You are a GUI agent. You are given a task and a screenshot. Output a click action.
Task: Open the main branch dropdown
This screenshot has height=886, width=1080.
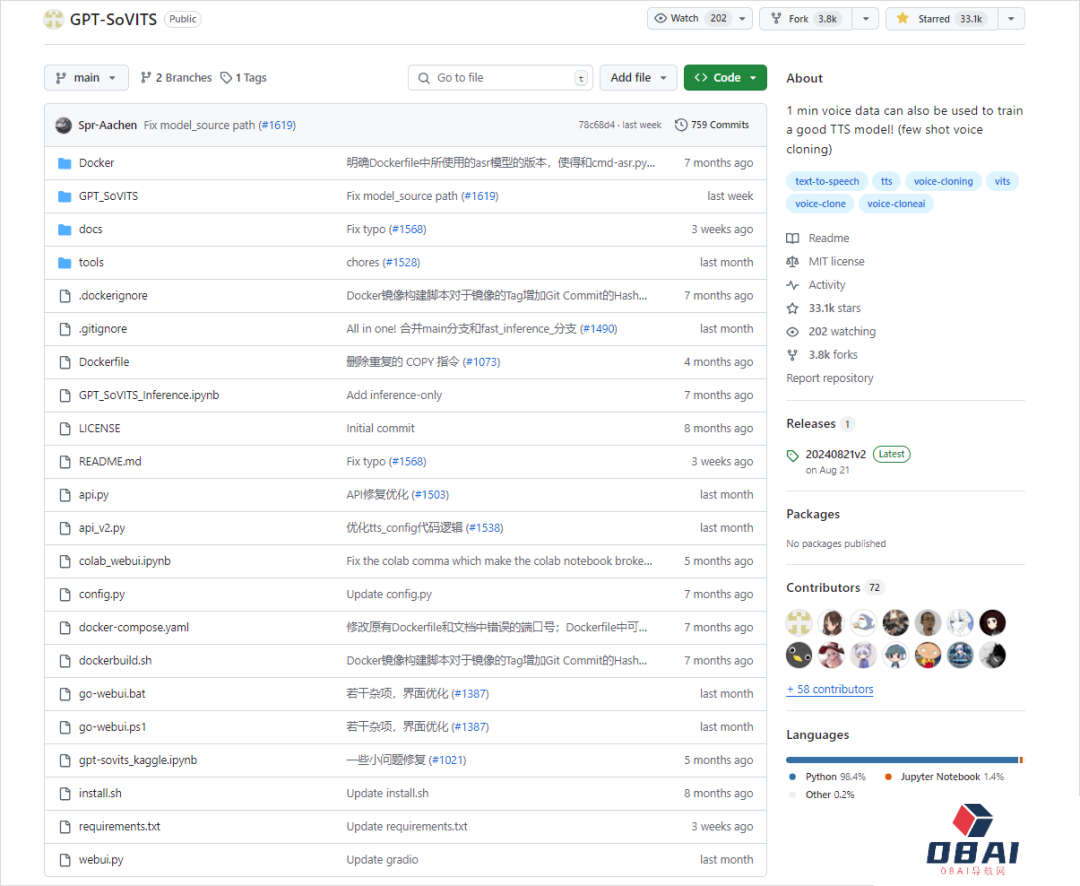click(86, 78)
